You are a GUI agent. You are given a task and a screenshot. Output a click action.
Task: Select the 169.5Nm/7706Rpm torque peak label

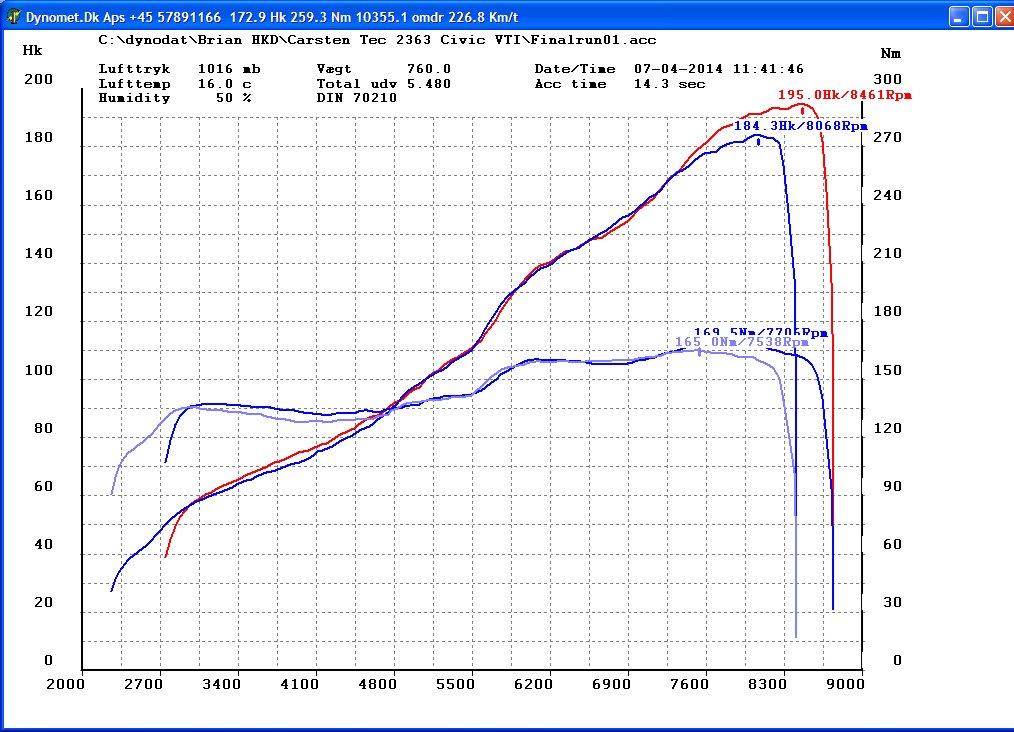tap(761, 332)
